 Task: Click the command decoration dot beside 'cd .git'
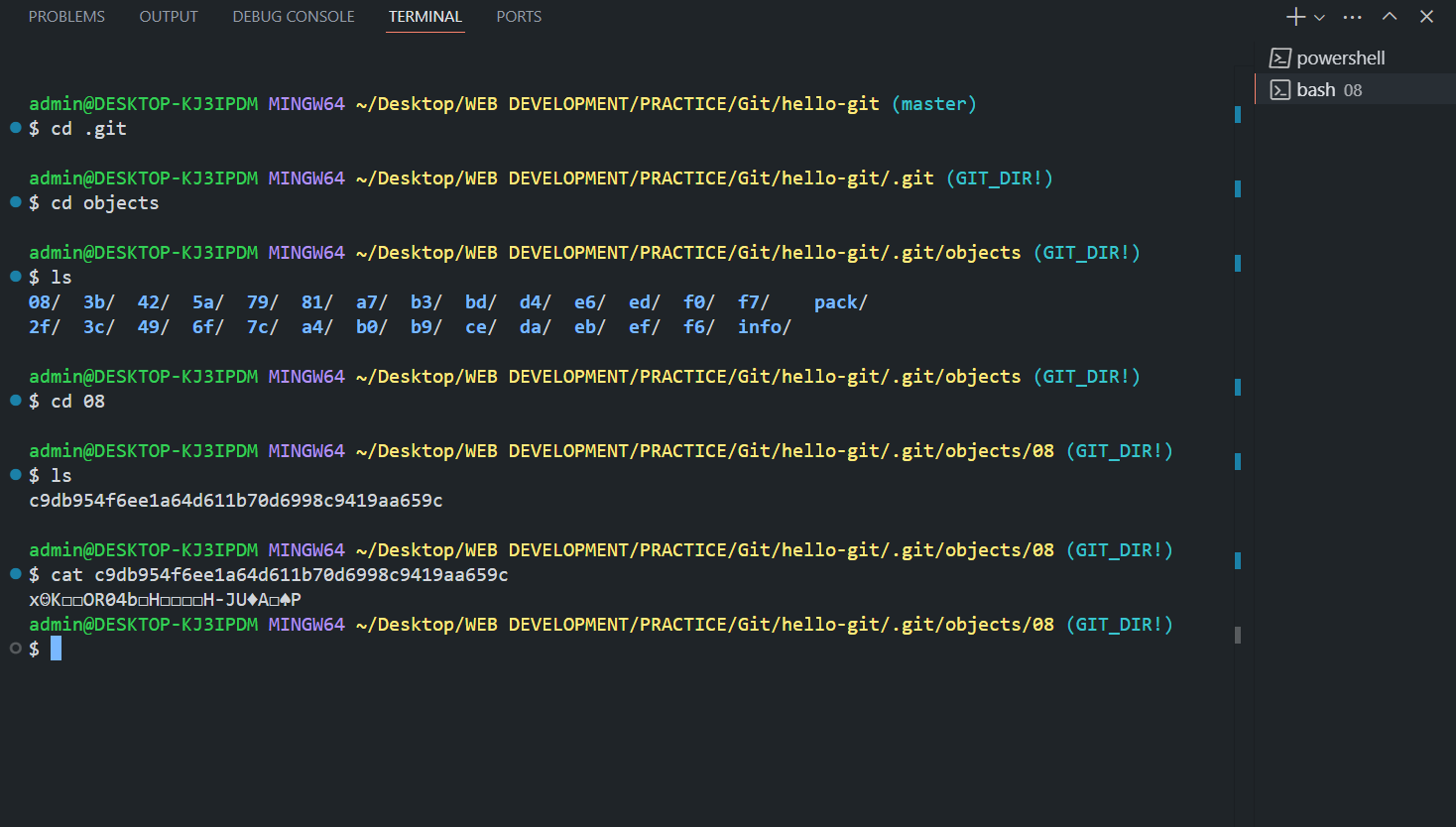click(15, 127)
